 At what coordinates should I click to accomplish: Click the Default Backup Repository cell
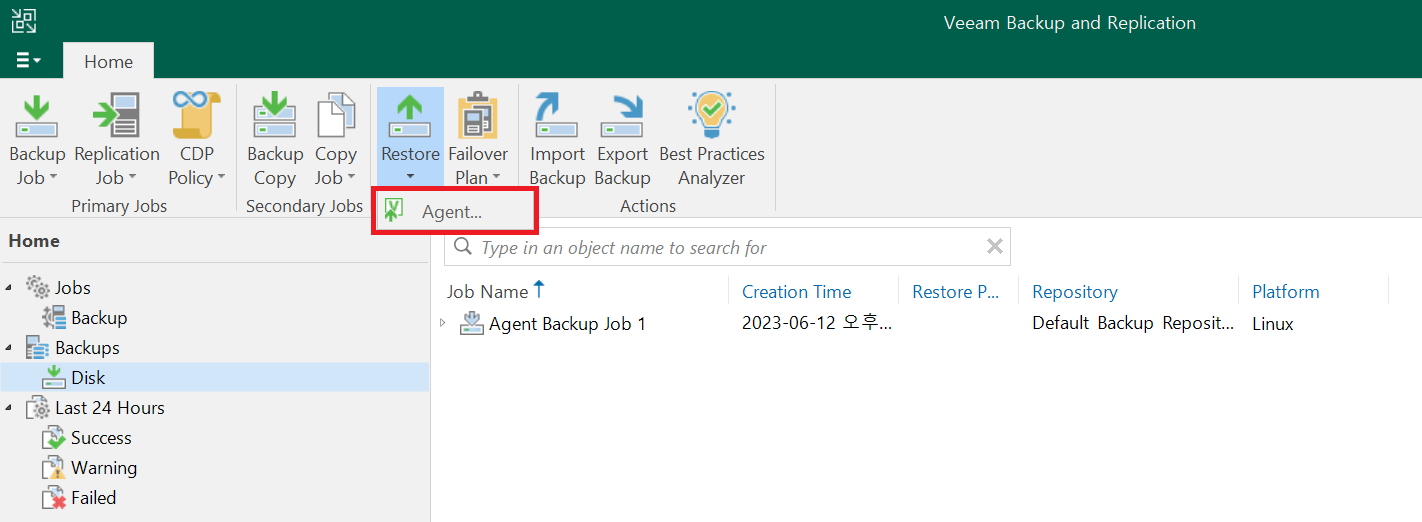[1134, 324]
